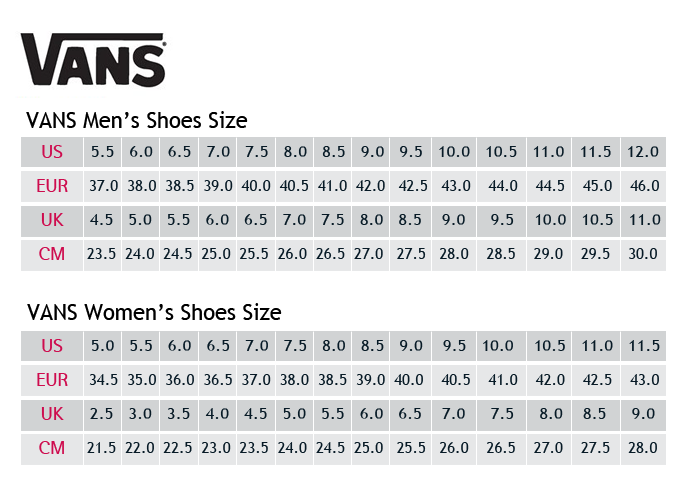Click Men's EUR size 46.0 cell

click(x=643, y=186)
